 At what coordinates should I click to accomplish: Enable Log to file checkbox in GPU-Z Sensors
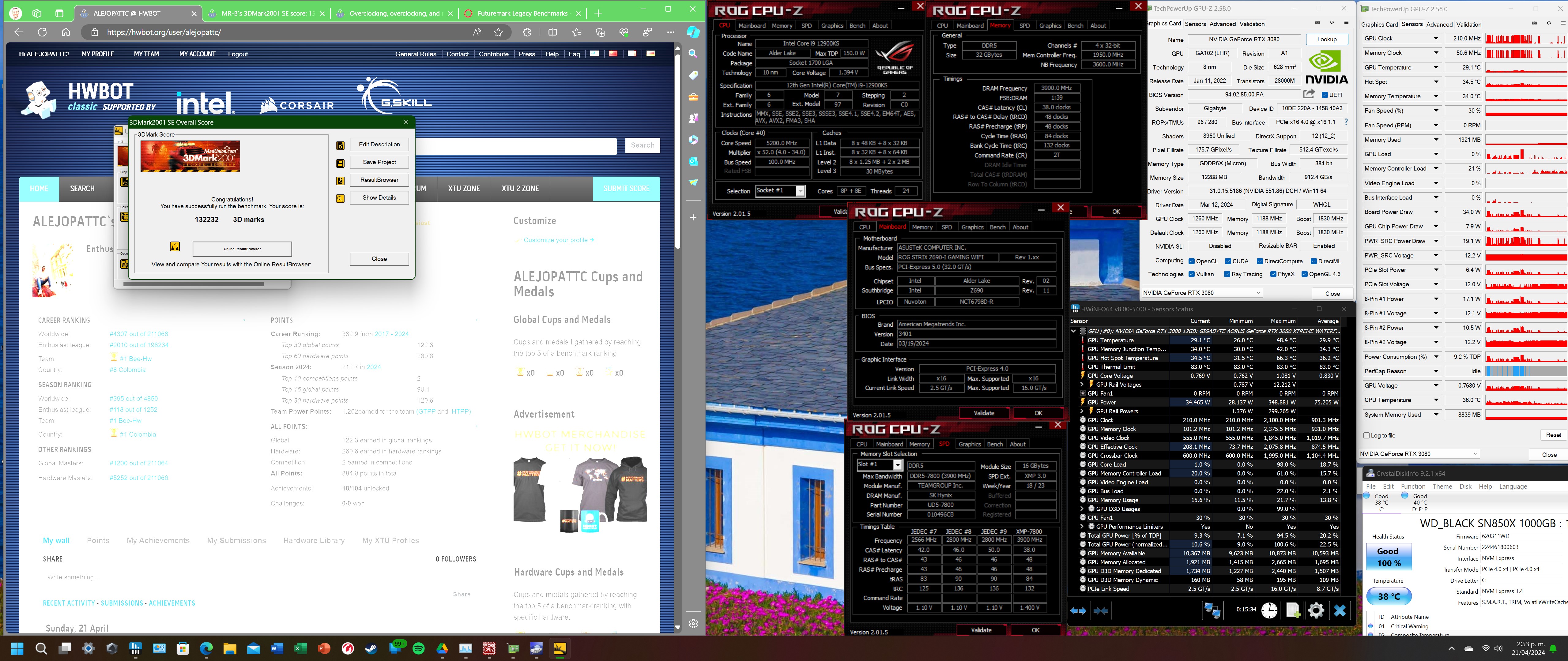(x=1366, y=435)
